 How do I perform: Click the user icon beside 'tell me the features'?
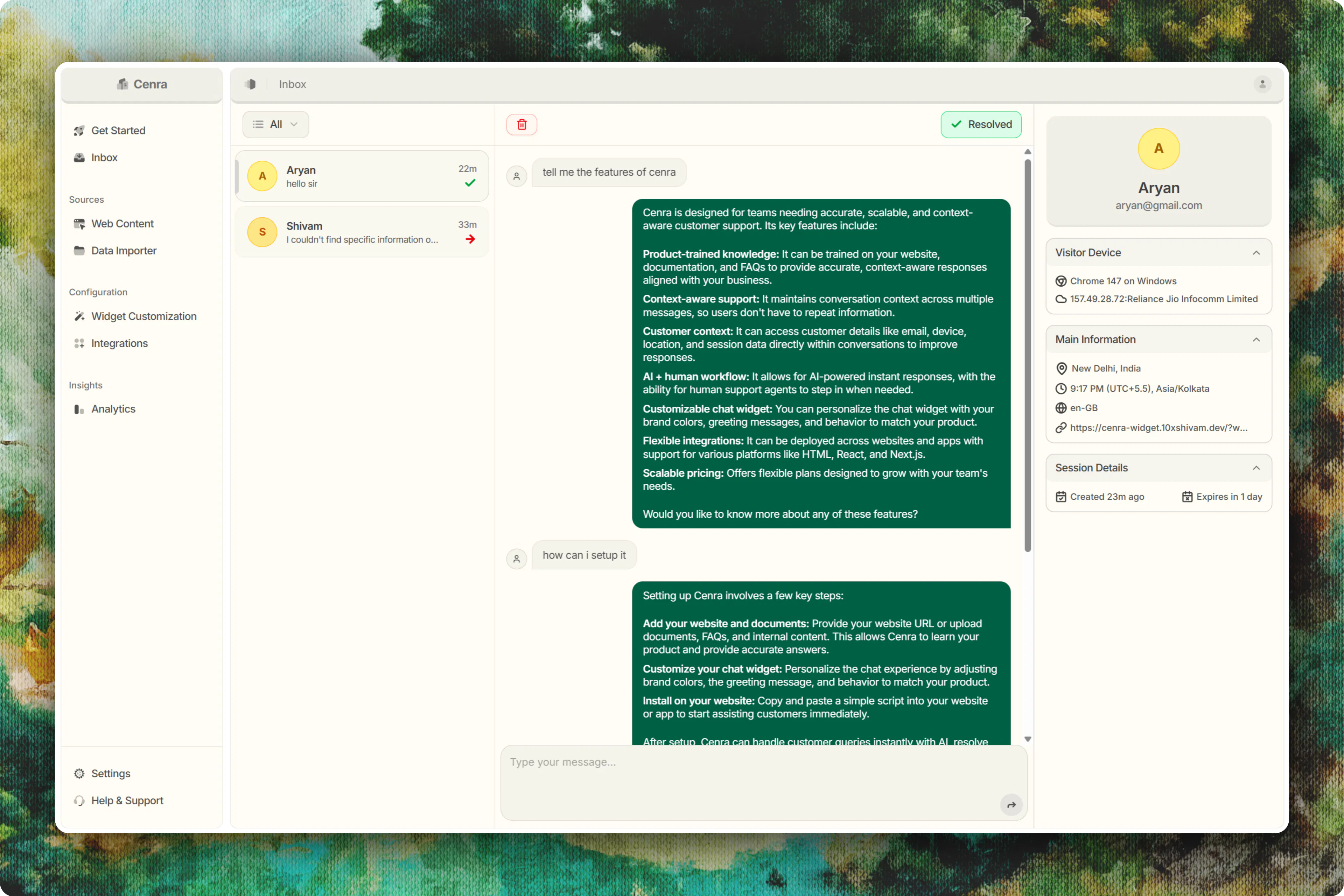click(x=517, y=176)
